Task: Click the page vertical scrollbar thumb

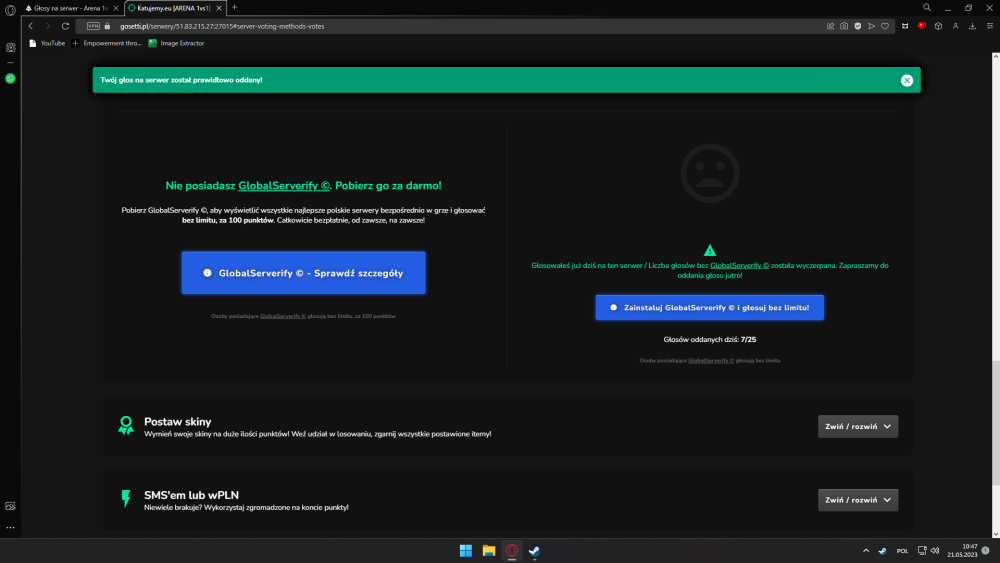Action: (996, 423)
